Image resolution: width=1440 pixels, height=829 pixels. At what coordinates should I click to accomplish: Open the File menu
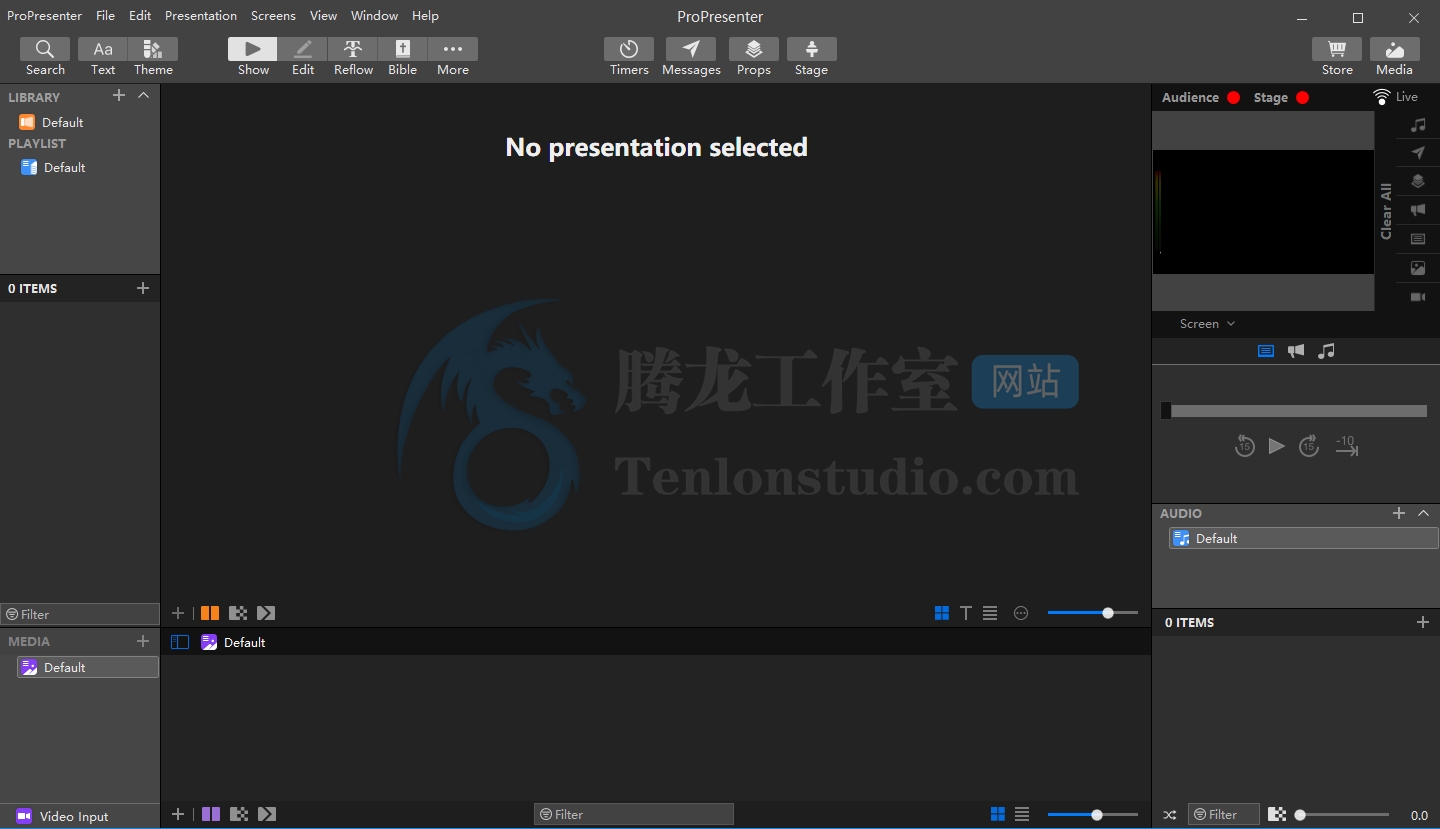pyautogui.click(x=105, y=16)
